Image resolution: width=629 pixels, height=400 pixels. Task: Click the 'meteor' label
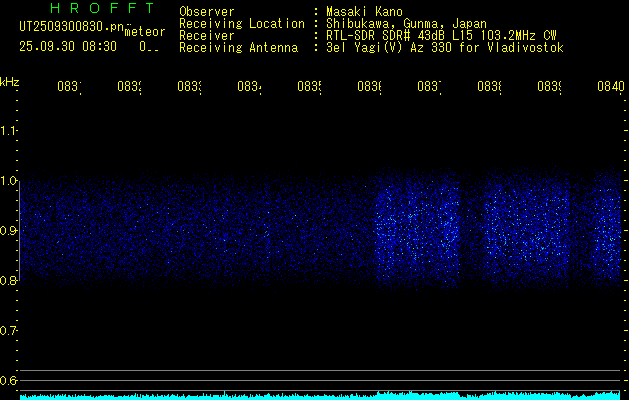[145, 32]
